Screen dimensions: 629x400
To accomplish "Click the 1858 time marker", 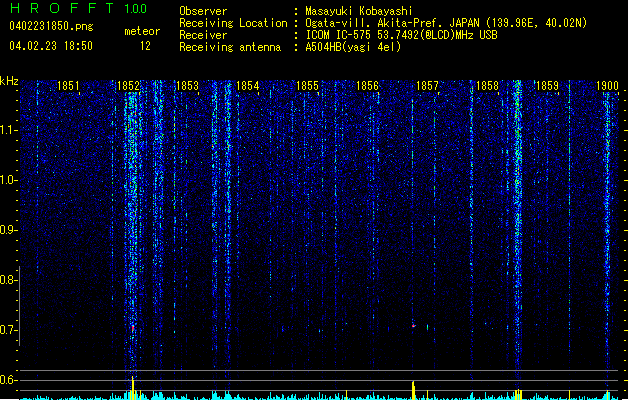I will tap(487, 86).
